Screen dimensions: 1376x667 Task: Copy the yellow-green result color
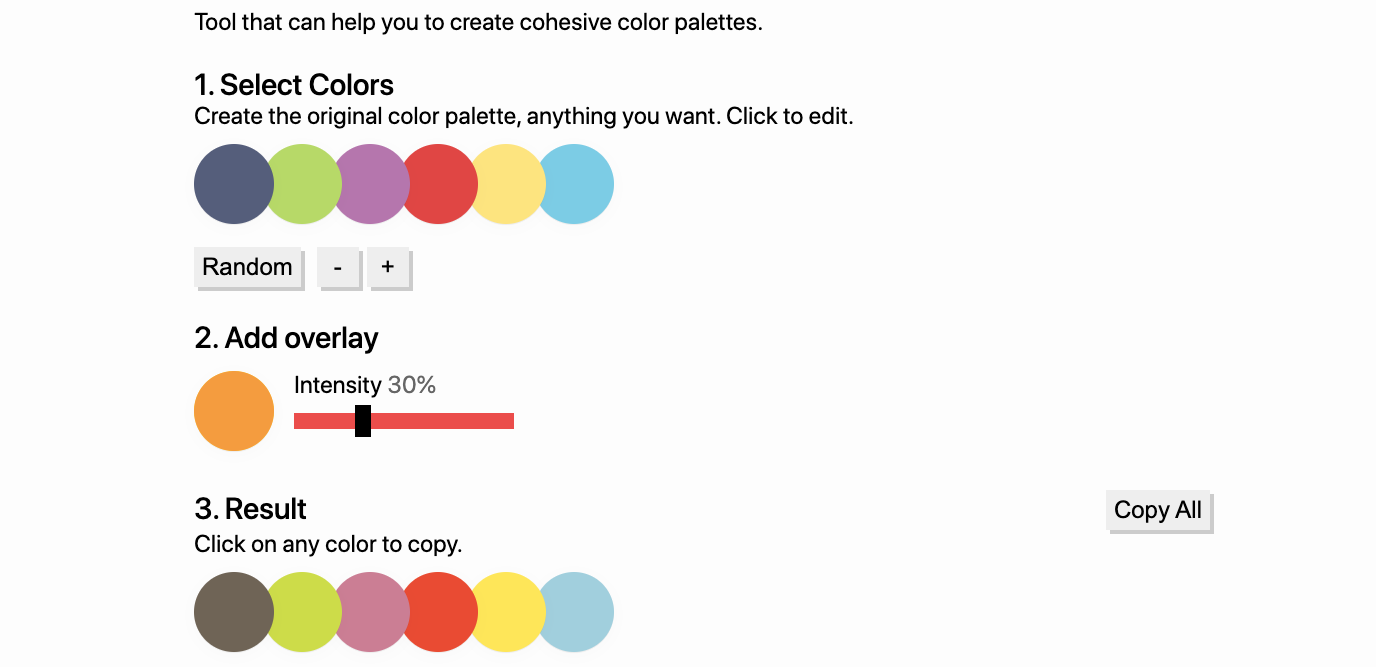(x=304, y=612)
